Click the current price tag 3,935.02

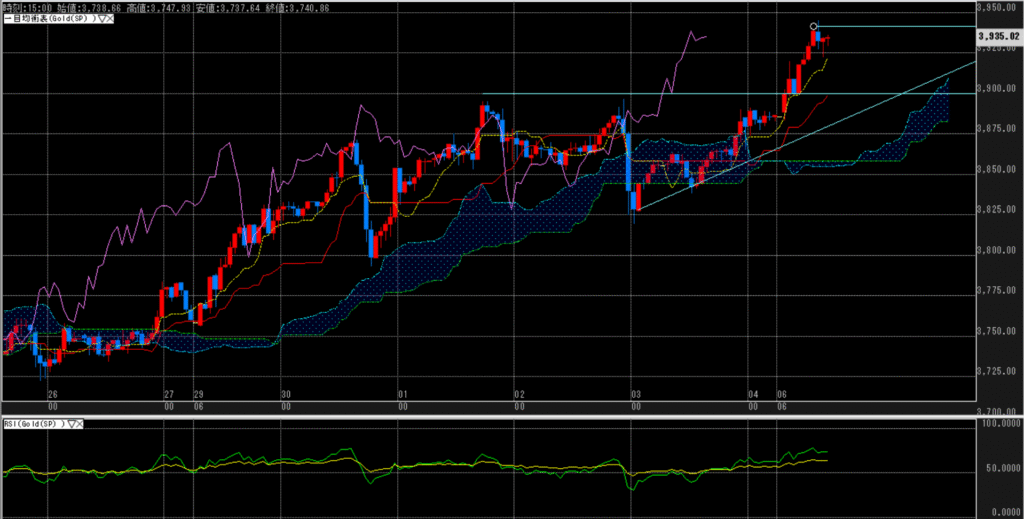[997, 36]
